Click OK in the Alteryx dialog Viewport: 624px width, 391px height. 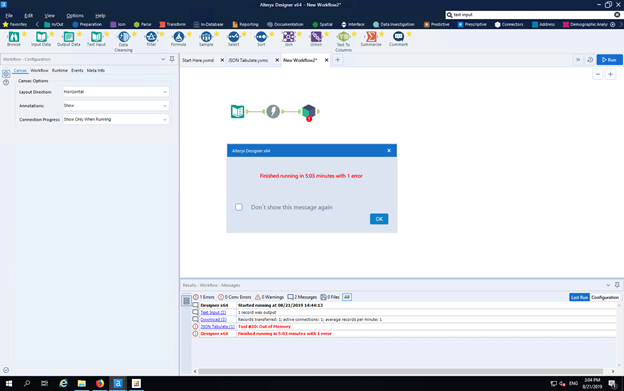tap(379, 219)
